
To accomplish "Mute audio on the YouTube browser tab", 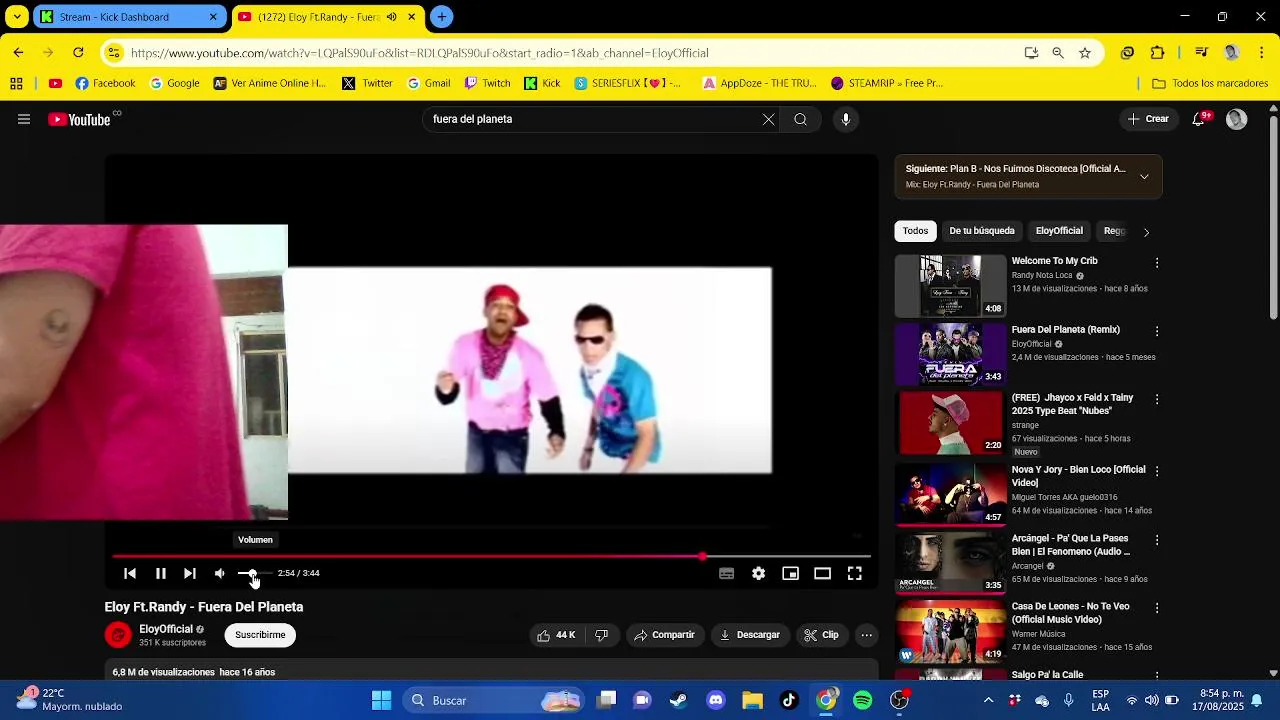I will pos(392,17).
